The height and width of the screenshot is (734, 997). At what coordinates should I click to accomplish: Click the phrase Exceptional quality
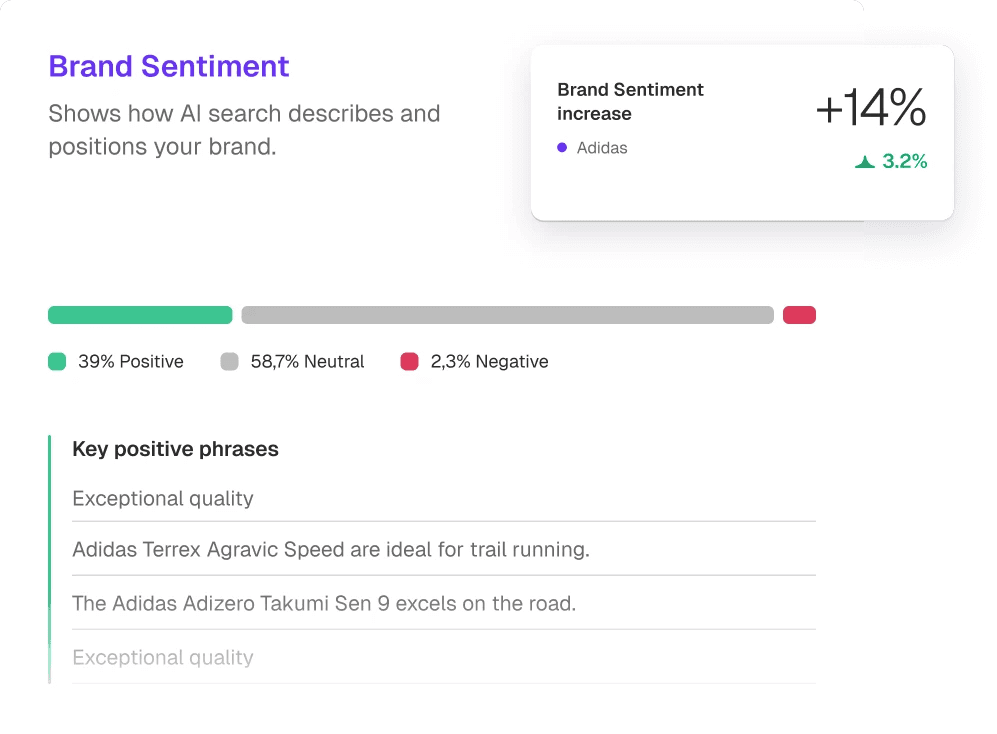162,498
